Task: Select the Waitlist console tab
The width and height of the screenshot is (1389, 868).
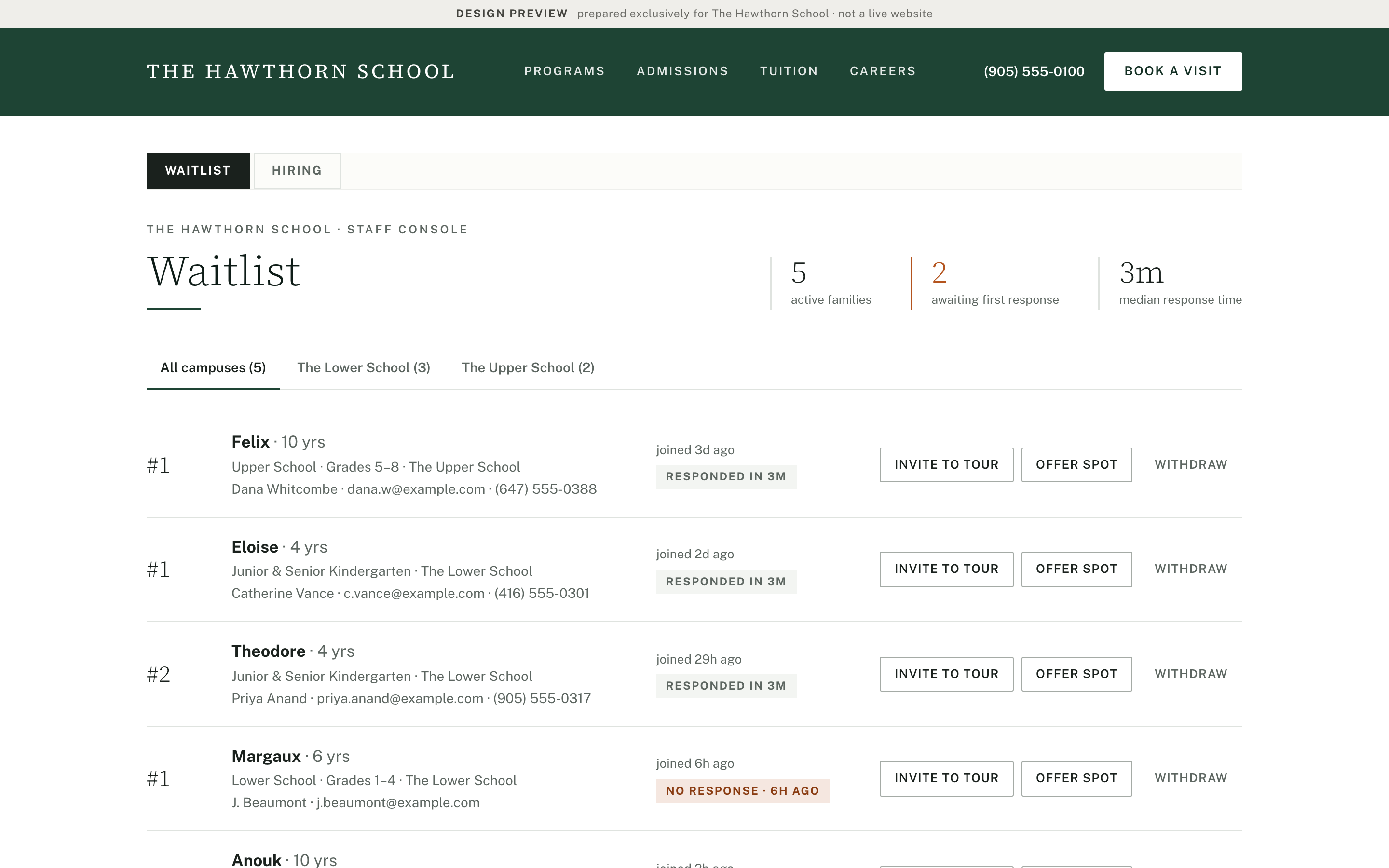Action: pos(198,171)
